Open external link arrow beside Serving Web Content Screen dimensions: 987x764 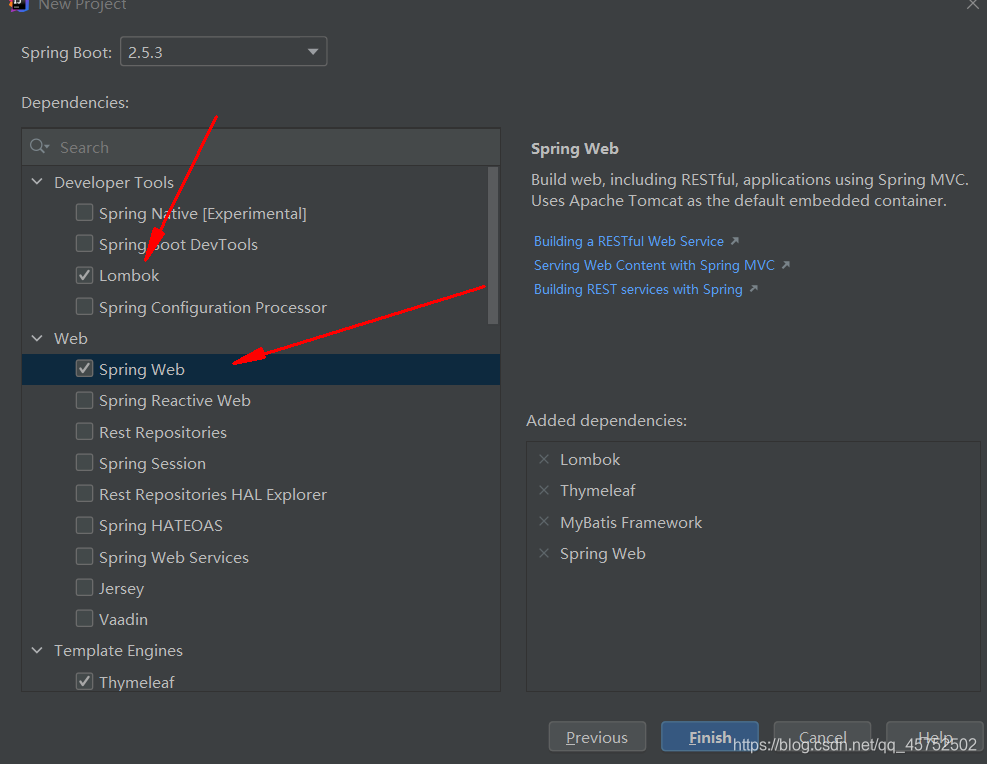786,265
